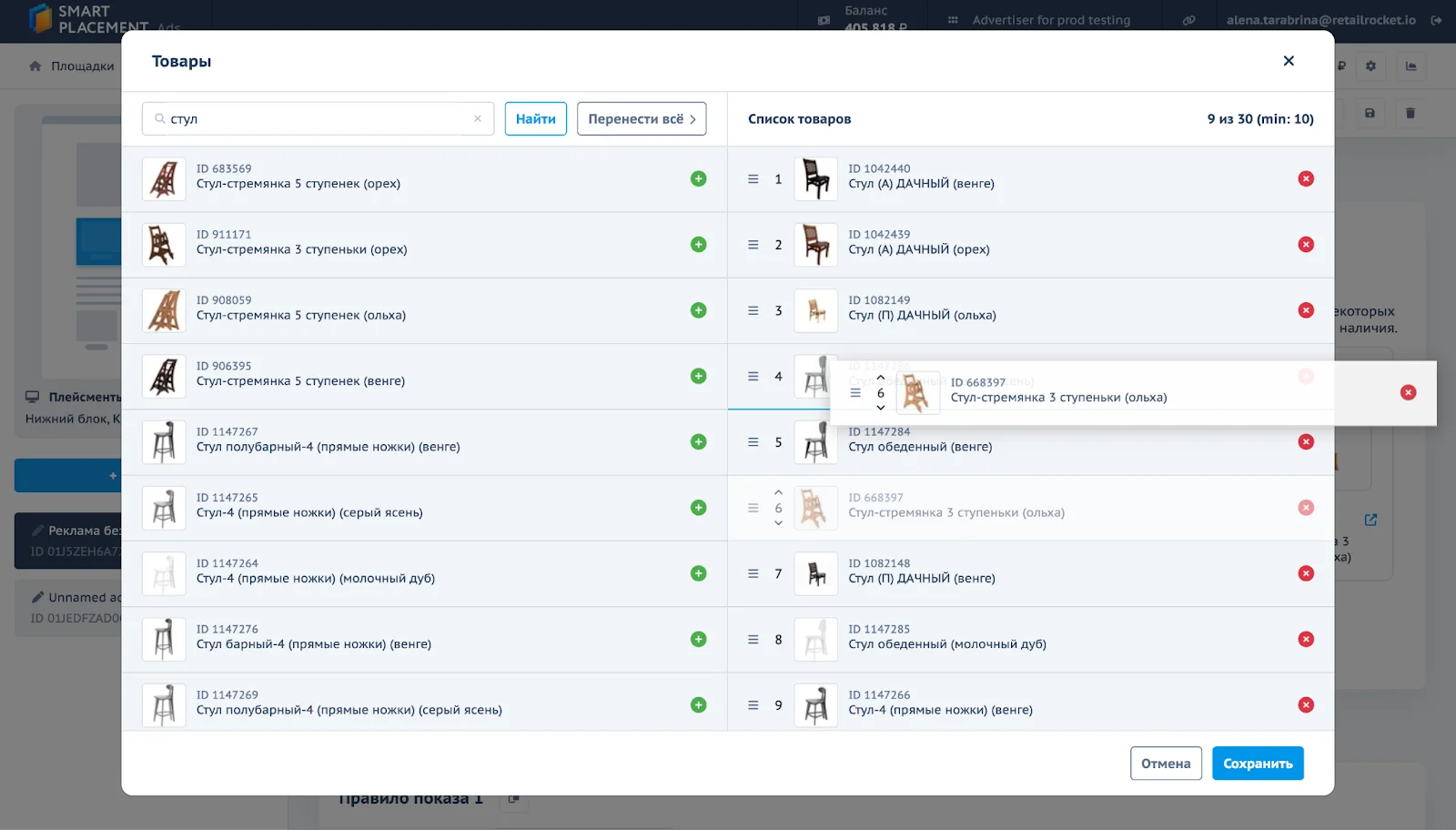
Task: Click Перенести всё button
Action: click(642, 119)
